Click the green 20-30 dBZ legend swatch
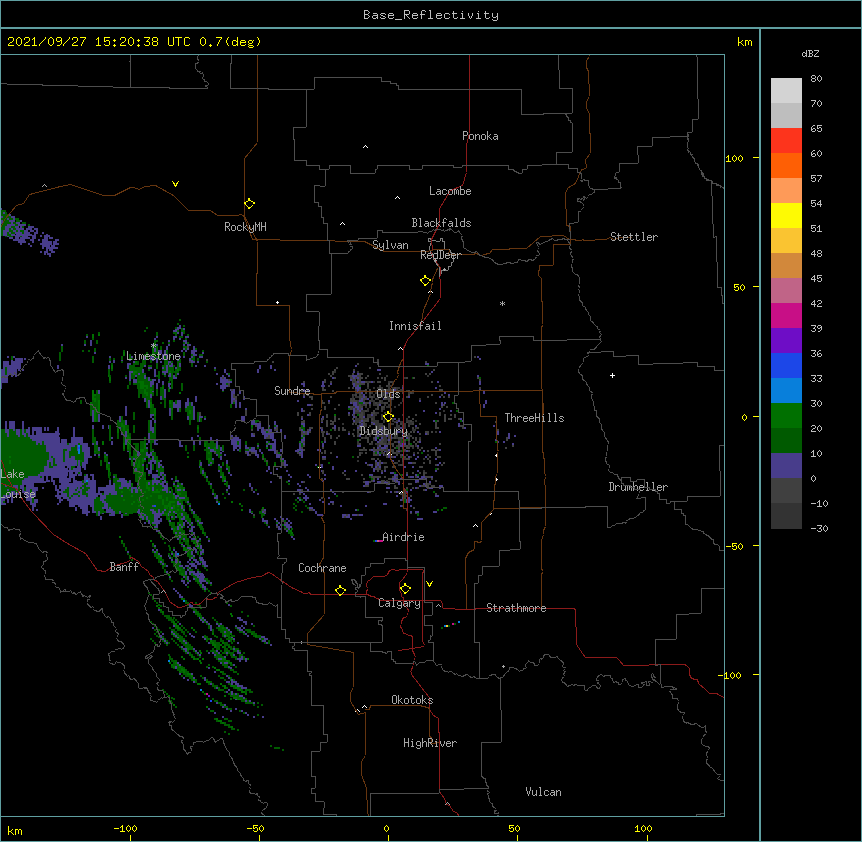The height and width of the screenshot is (842, 862). [786, 416]
